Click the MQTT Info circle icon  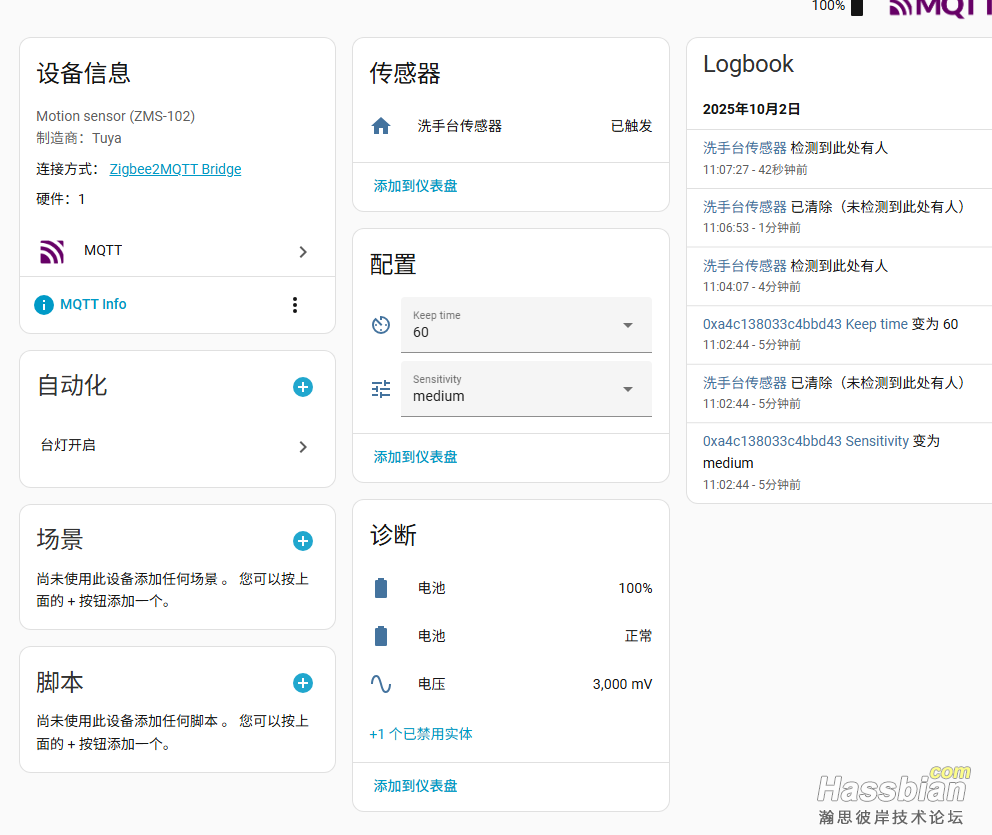point(44,305)
